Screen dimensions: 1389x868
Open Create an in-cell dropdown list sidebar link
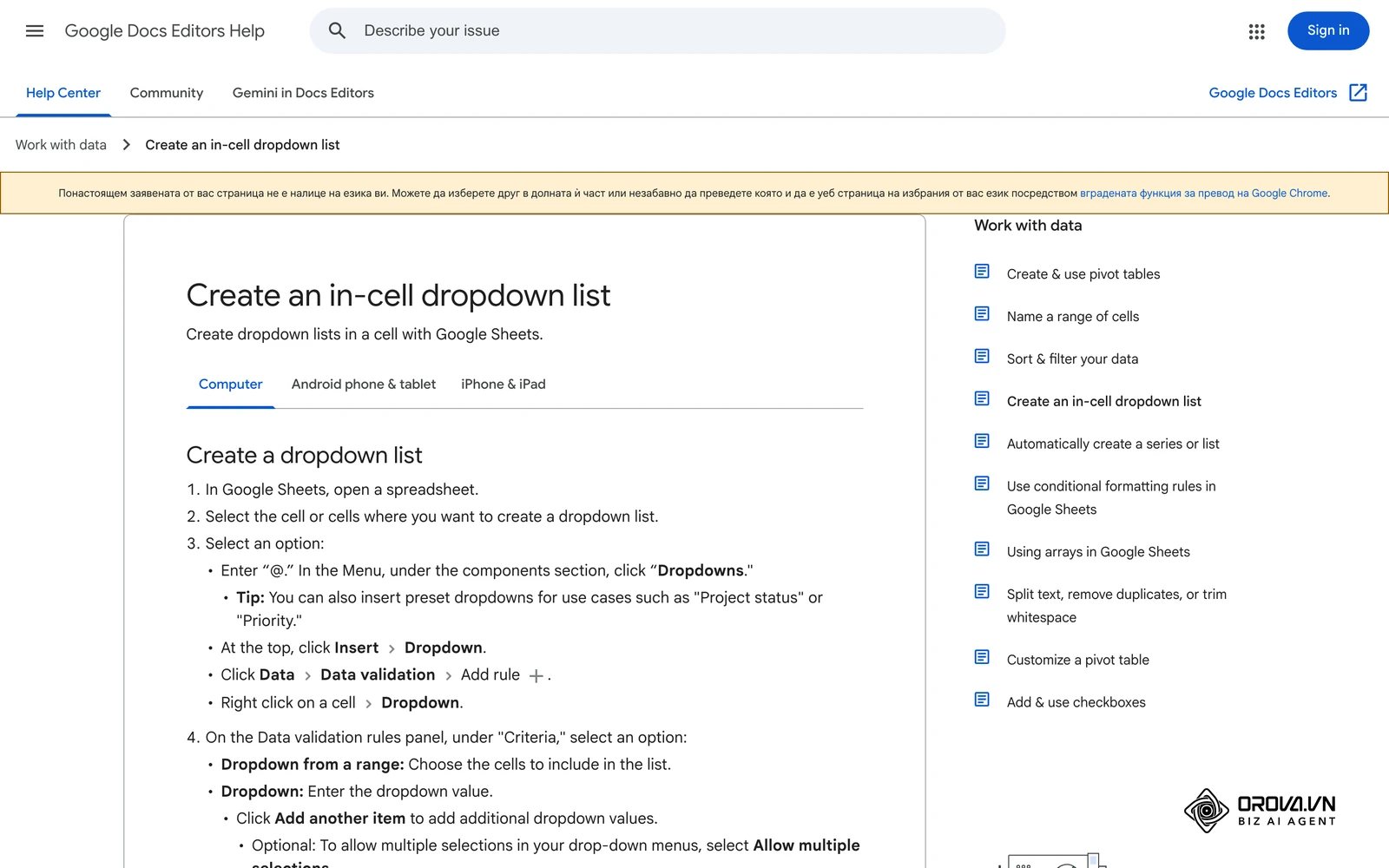coord(1104,402)
